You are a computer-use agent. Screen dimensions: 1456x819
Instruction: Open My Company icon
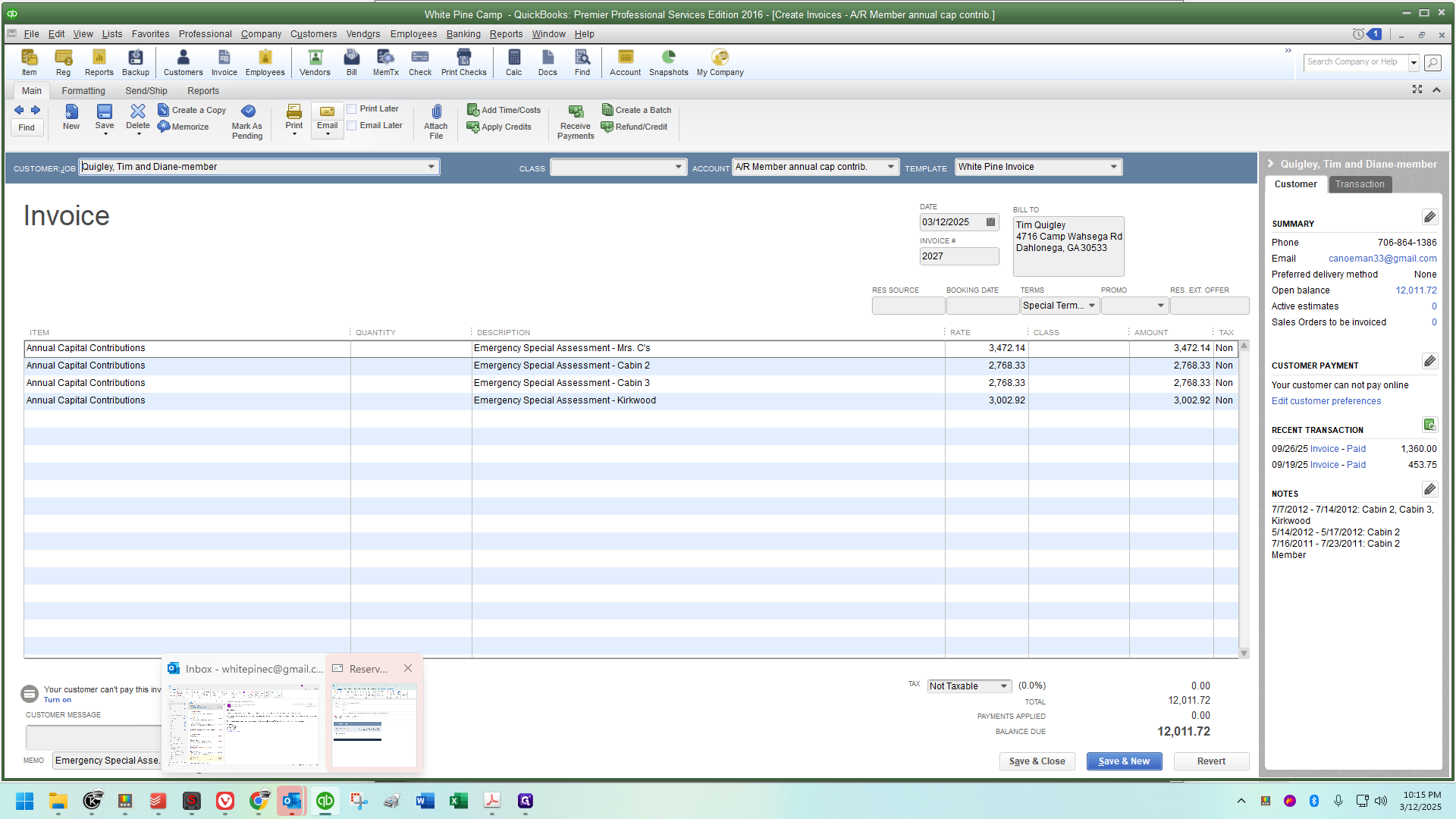(720, 62)
